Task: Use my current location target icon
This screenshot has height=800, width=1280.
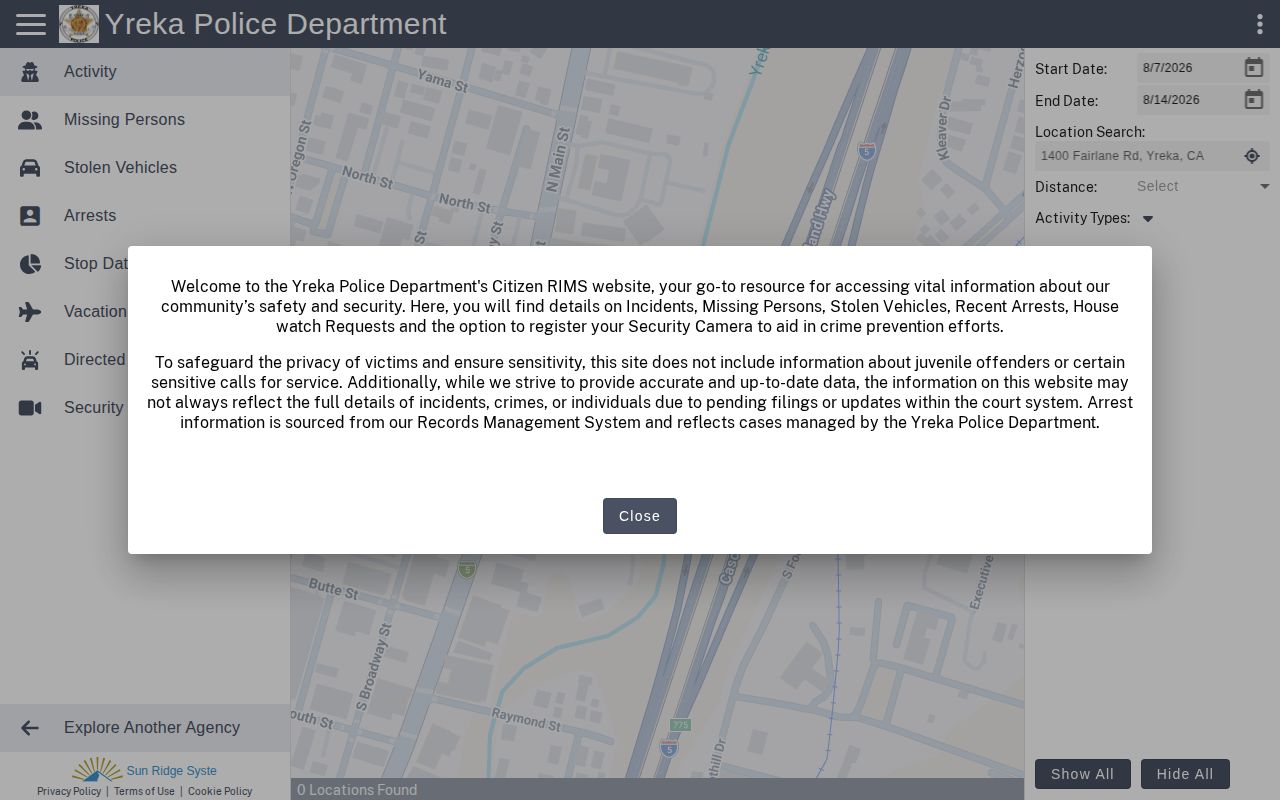Action: [1252, 156]
